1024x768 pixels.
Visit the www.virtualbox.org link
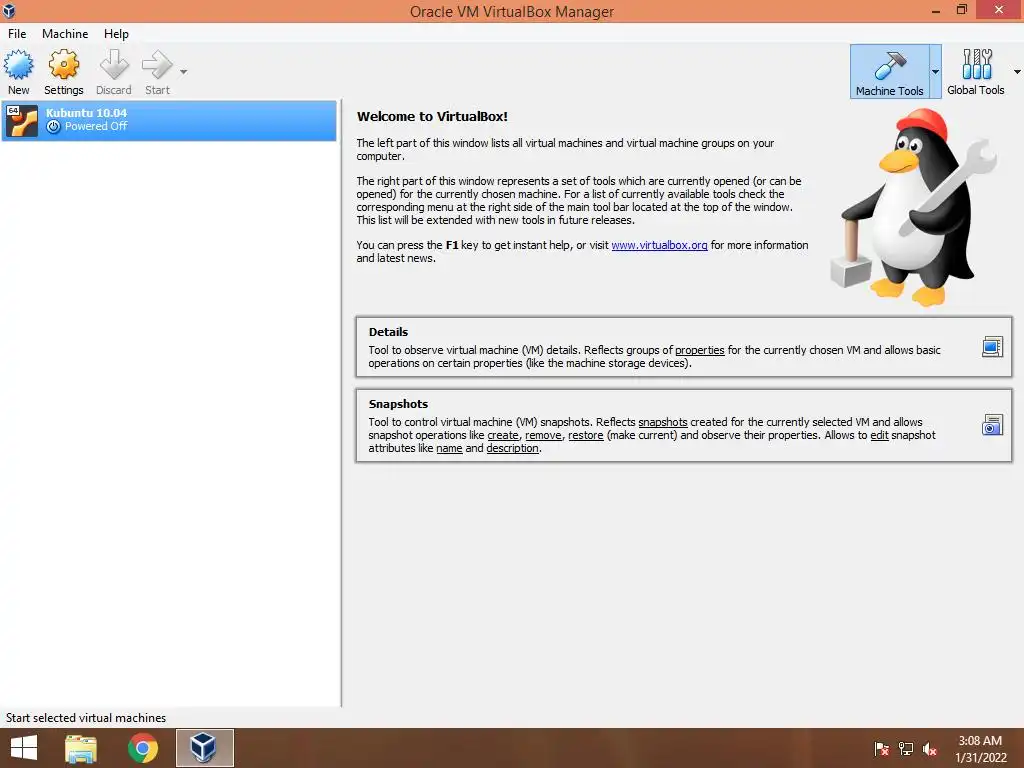click(x=659, y=246)
